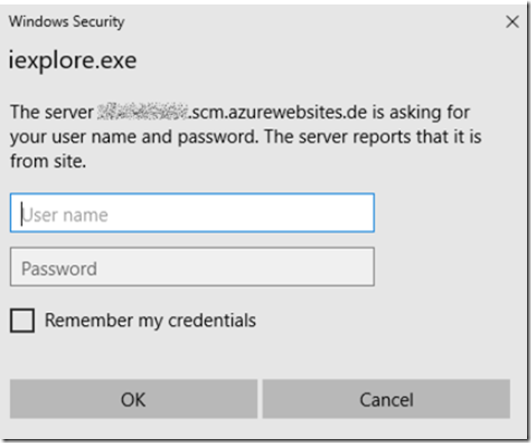Dismiss the dialog with Cancel

pyautogui.click(x=386, y=399)
